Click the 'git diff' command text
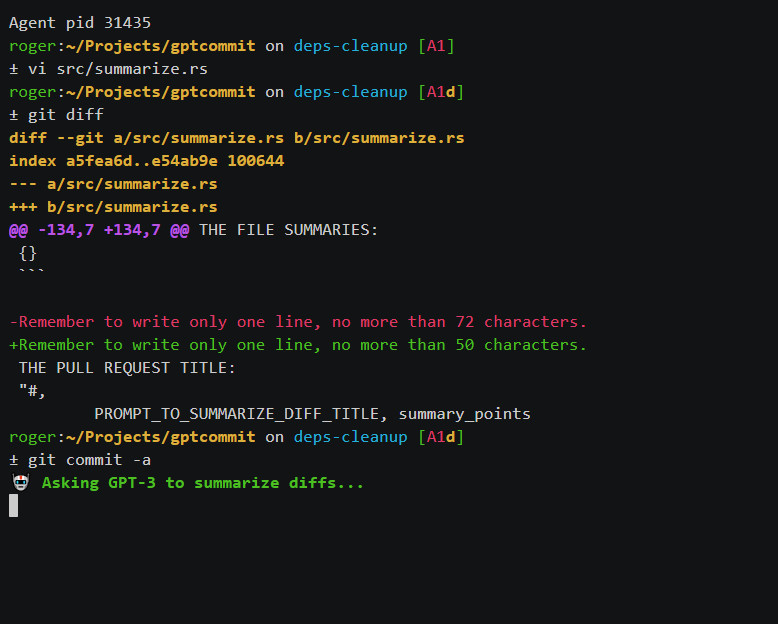This screenshot has height=624, width=778. [65, 115]
